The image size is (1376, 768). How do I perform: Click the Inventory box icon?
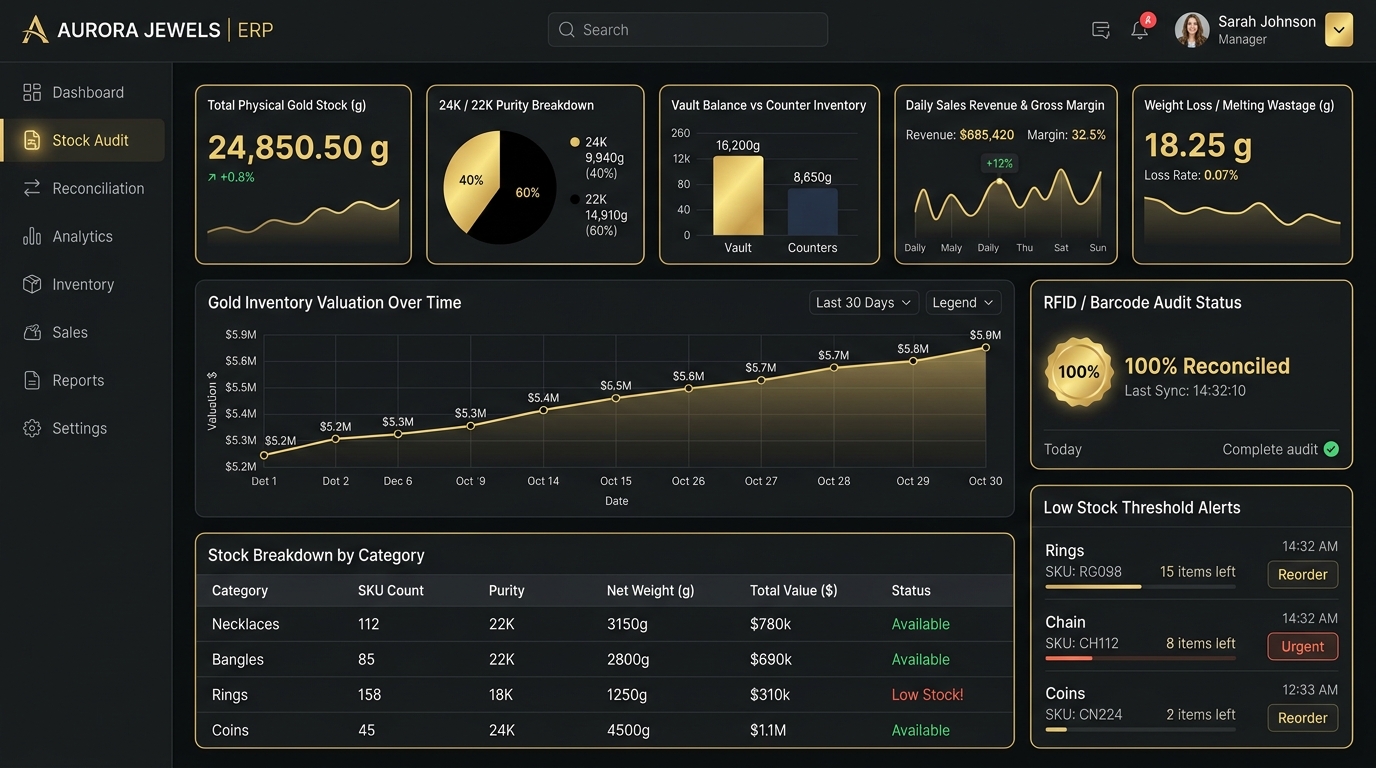[x=32, y=284]
